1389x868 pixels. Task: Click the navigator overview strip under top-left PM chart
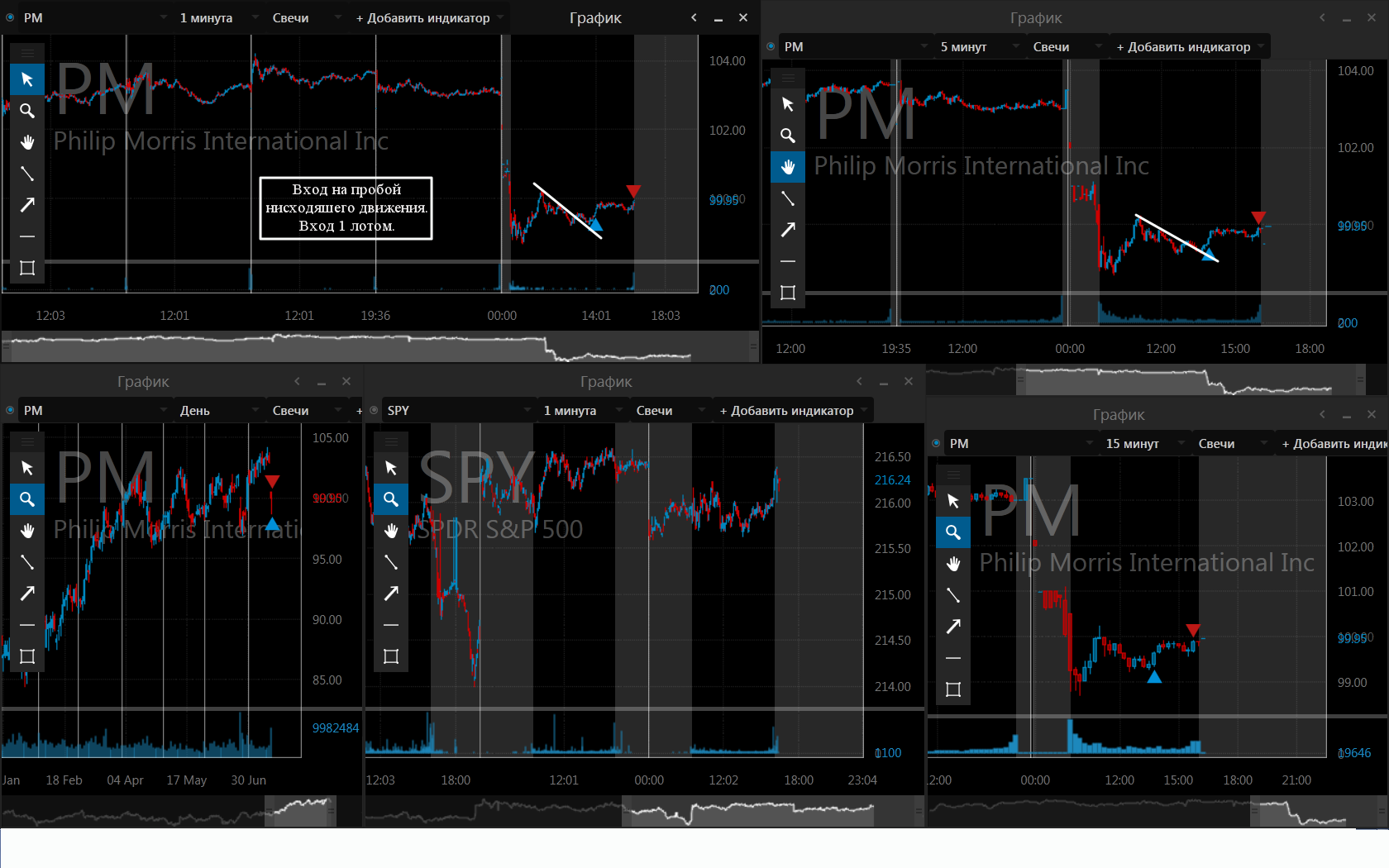380,346
